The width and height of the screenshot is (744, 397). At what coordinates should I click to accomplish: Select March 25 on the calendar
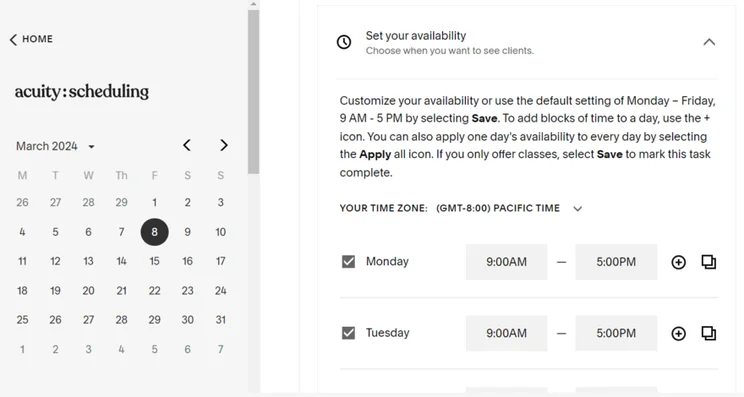click(22, 320)
